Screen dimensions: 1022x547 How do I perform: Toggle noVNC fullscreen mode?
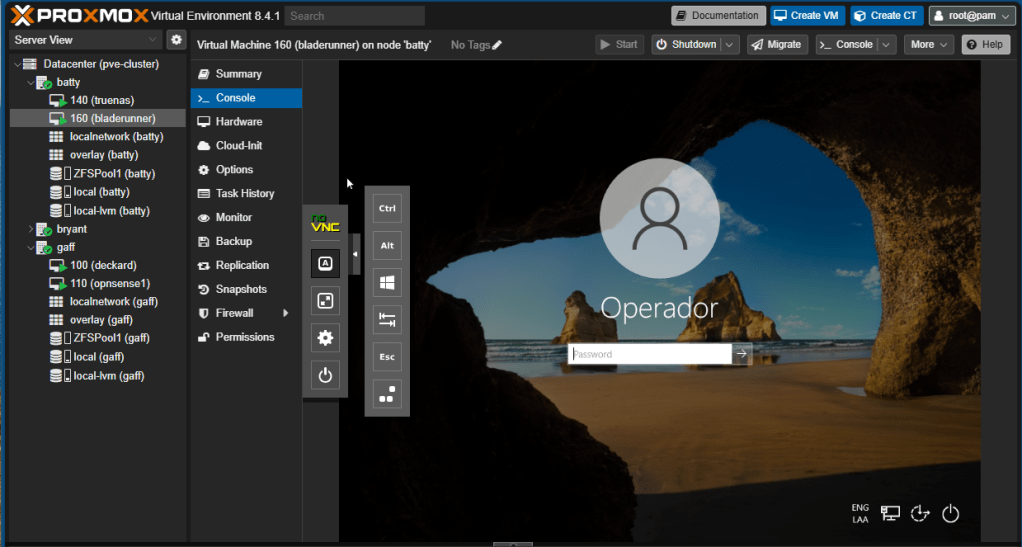[325, 300]
